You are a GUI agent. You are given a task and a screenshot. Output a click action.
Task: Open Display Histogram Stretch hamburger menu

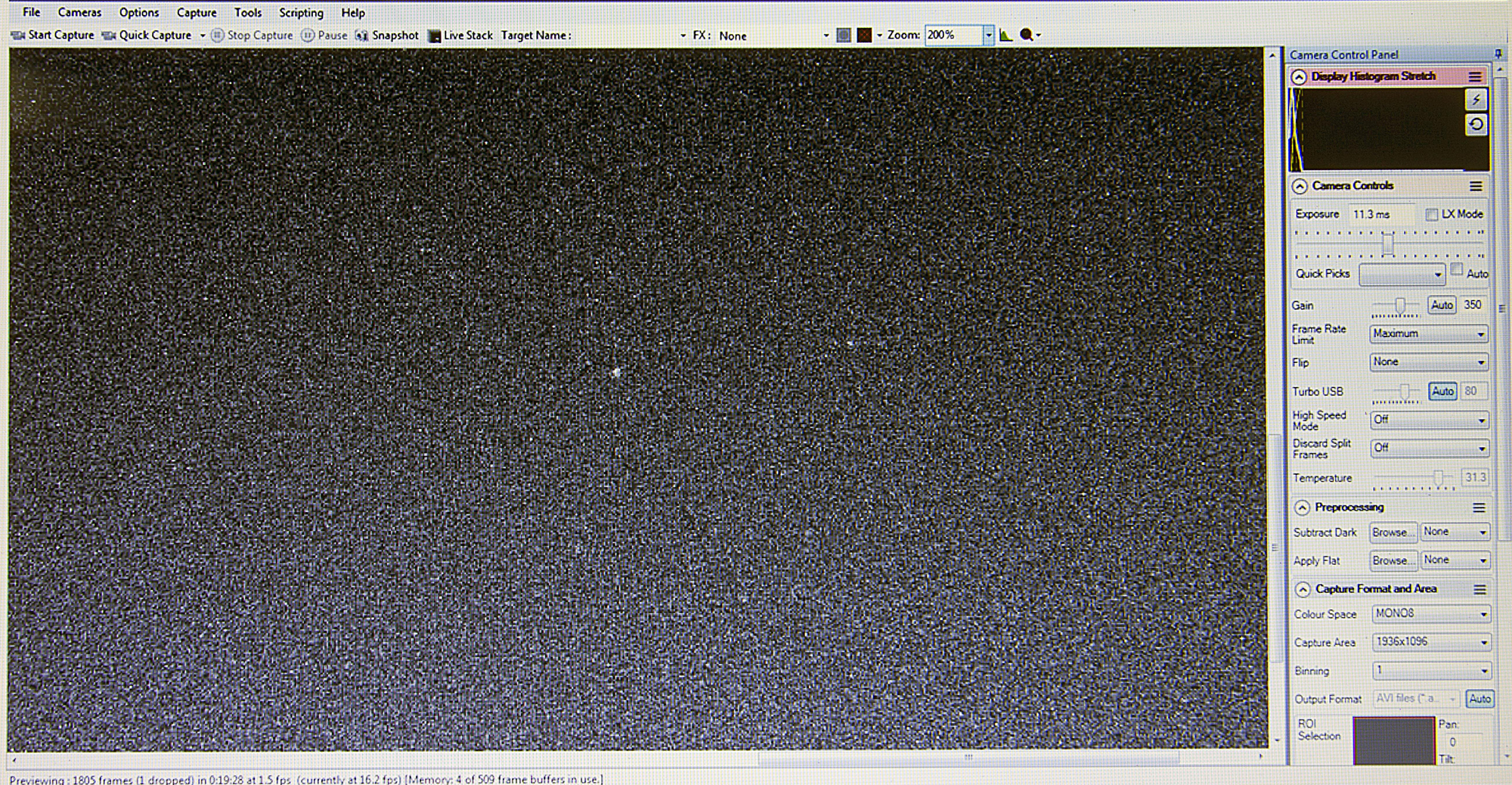pyautogui.click(x=1475, y=76)
